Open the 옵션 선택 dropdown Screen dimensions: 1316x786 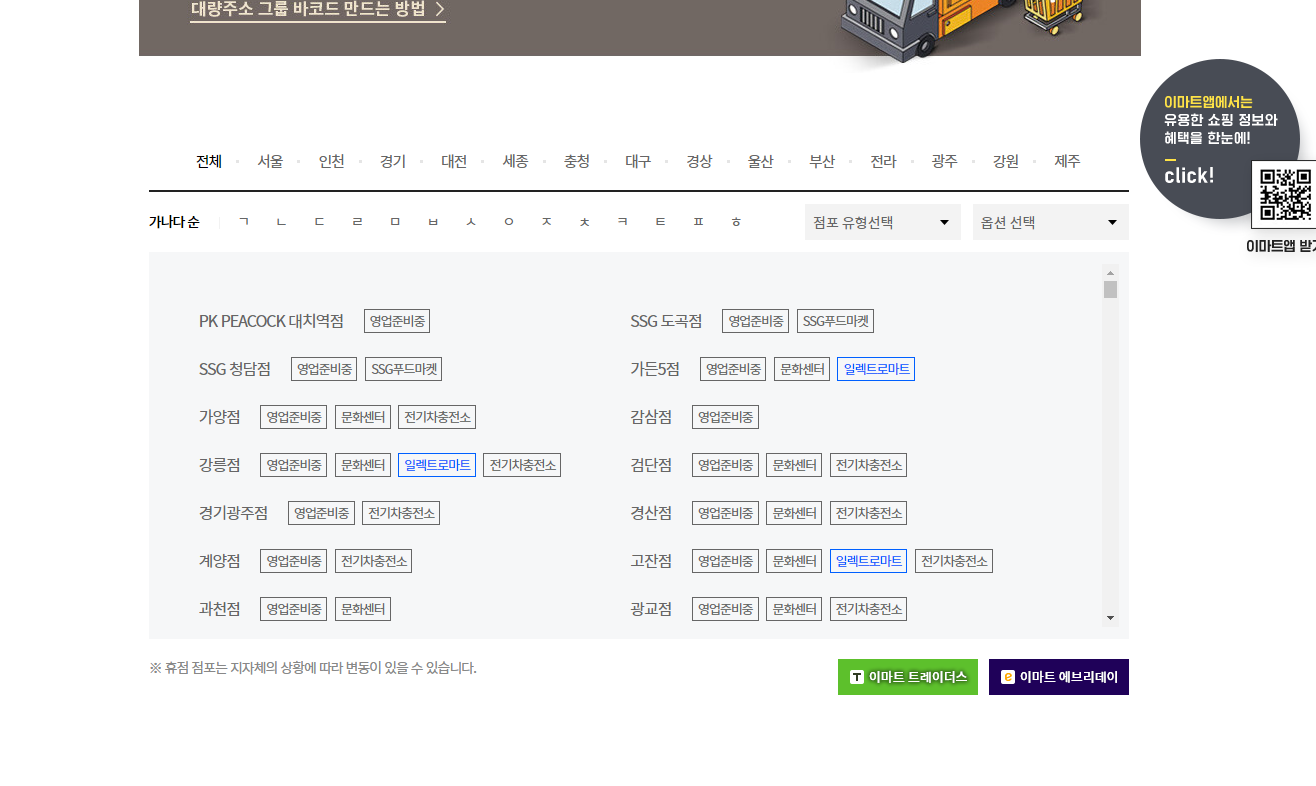coord(1051,222)
